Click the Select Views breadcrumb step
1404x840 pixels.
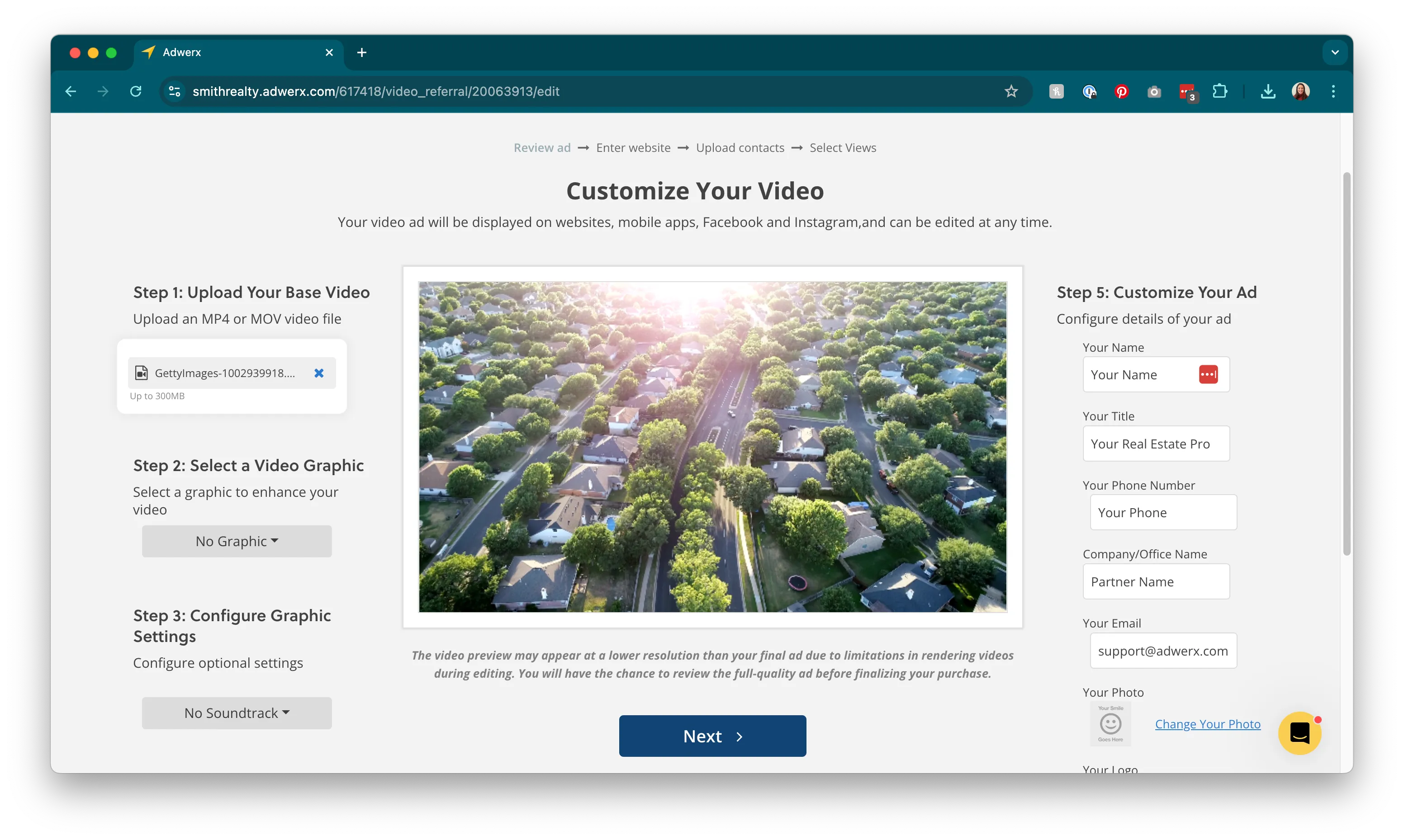point(842,148)
